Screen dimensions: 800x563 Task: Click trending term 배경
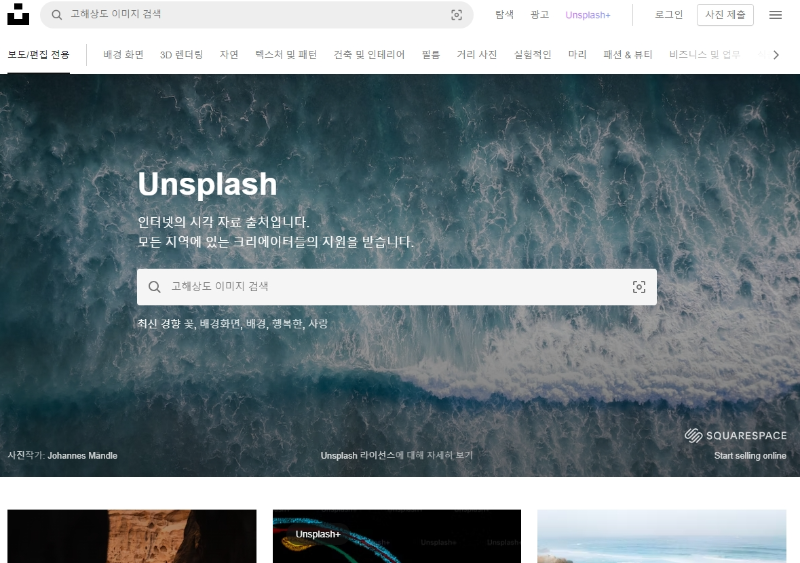click(x=256, y=324)
